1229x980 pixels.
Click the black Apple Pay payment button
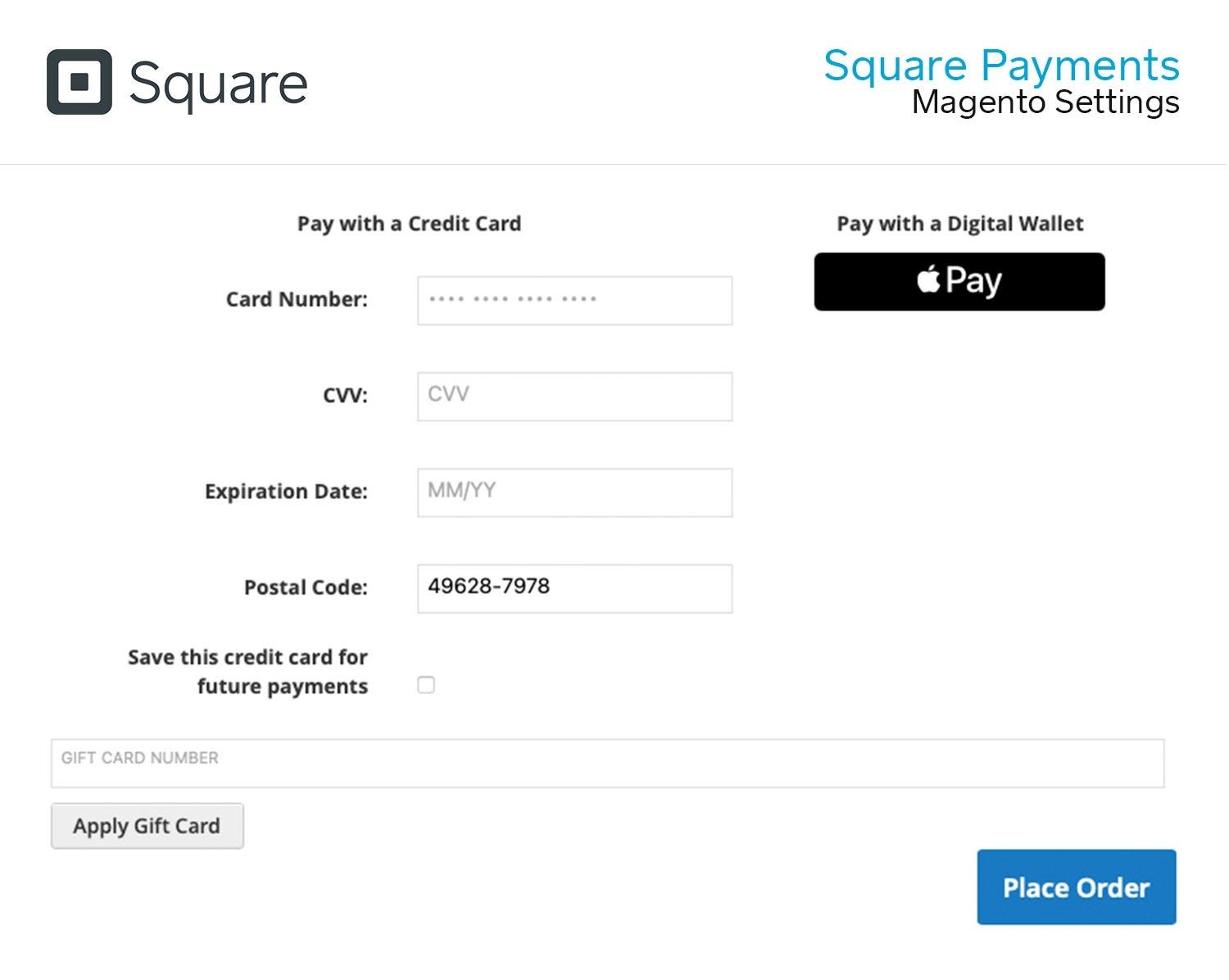pos(959,281)
